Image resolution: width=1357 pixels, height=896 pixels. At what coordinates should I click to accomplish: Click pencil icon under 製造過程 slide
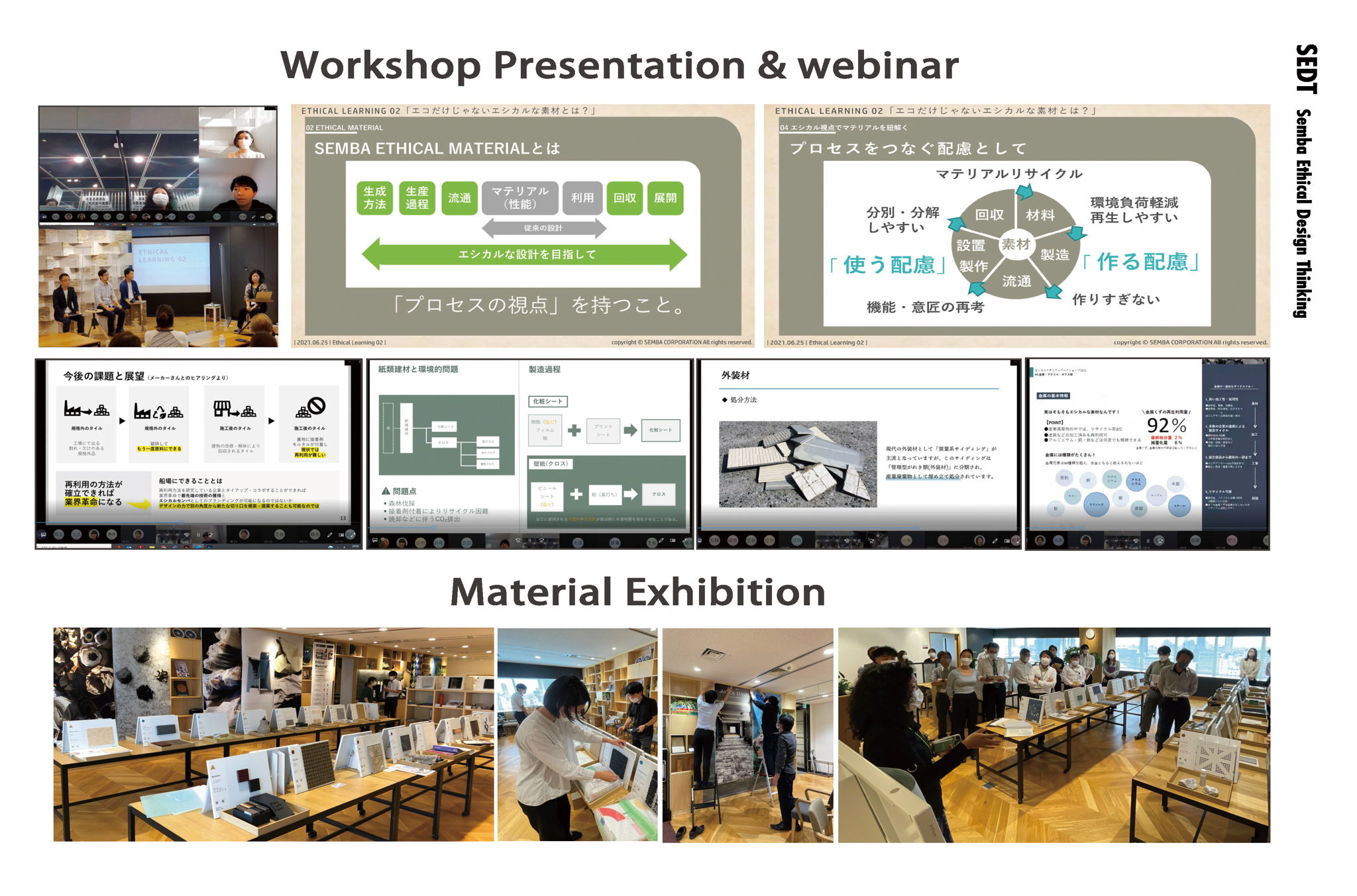point(661,541)
